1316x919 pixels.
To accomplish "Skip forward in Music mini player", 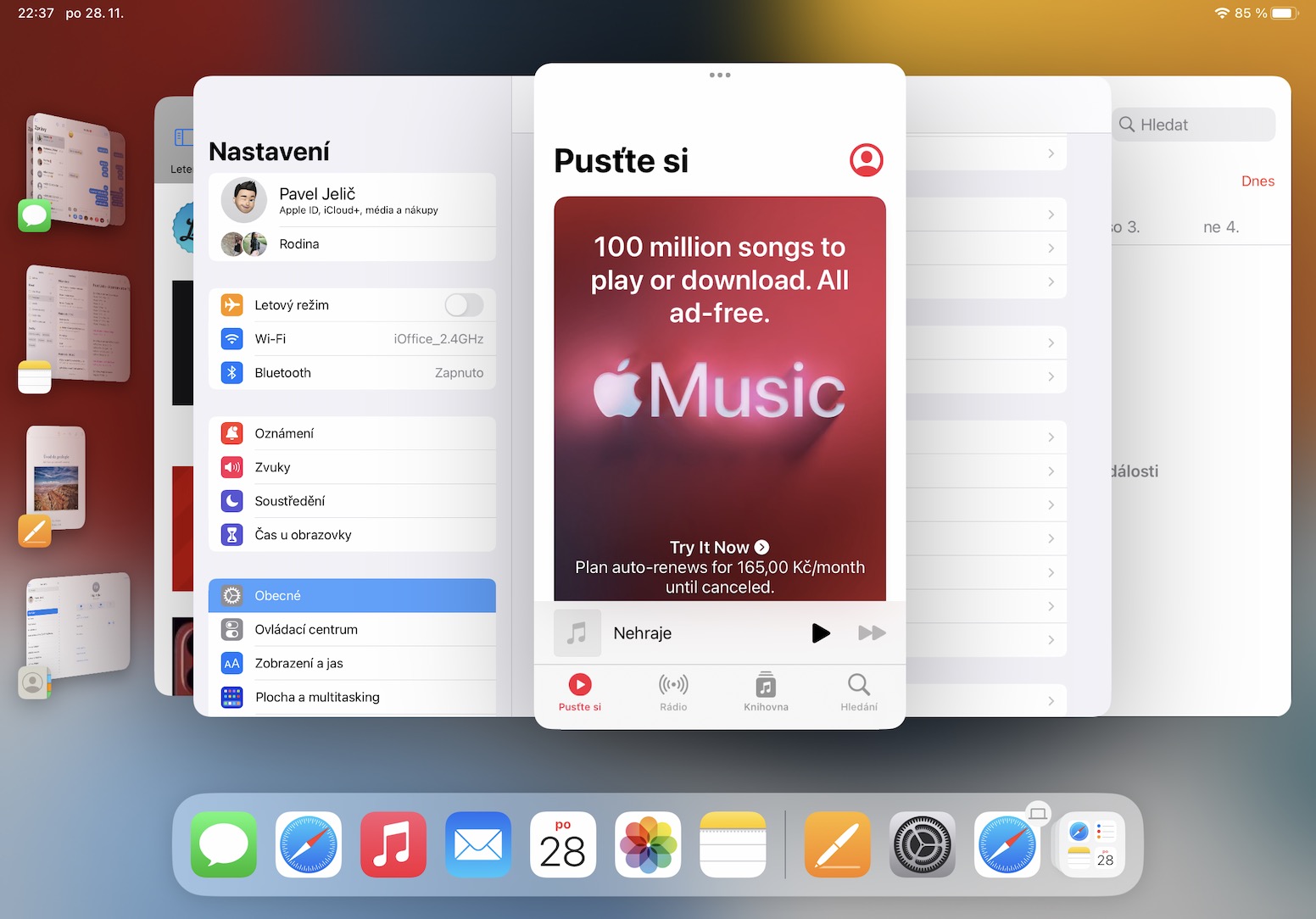I will coord(872,633).
